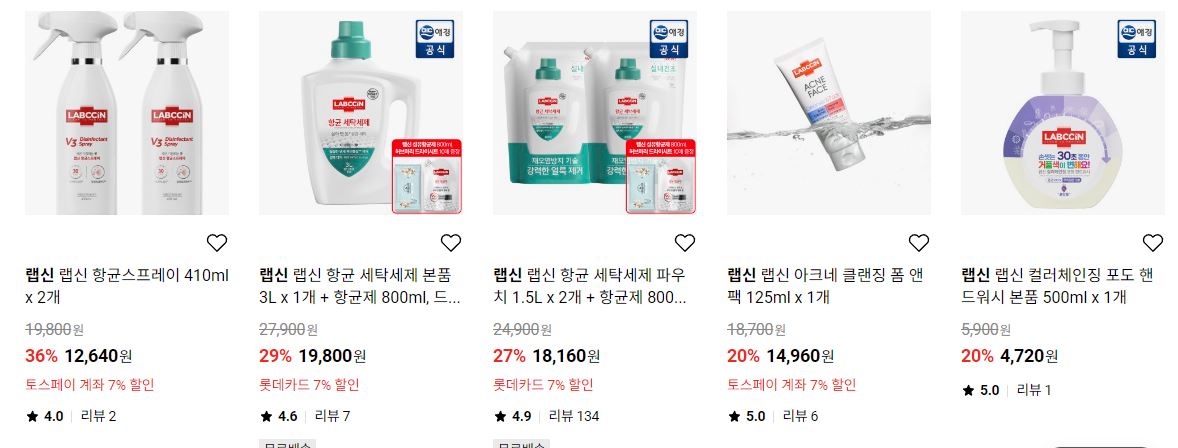Open the 3L laundry detergent bottle image
Viewport: 1178px width, 448px height.
coord(361,113)
